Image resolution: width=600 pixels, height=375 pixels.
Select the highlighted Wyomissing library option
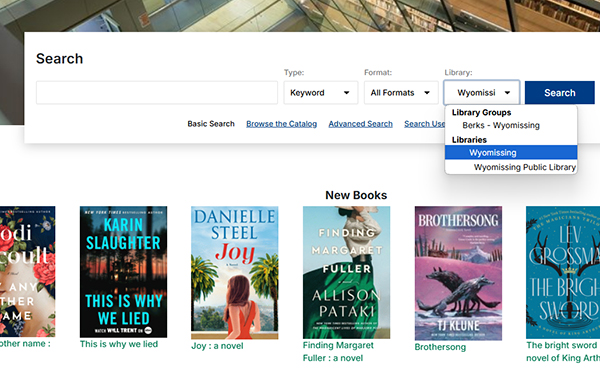(x=511, y=152)
